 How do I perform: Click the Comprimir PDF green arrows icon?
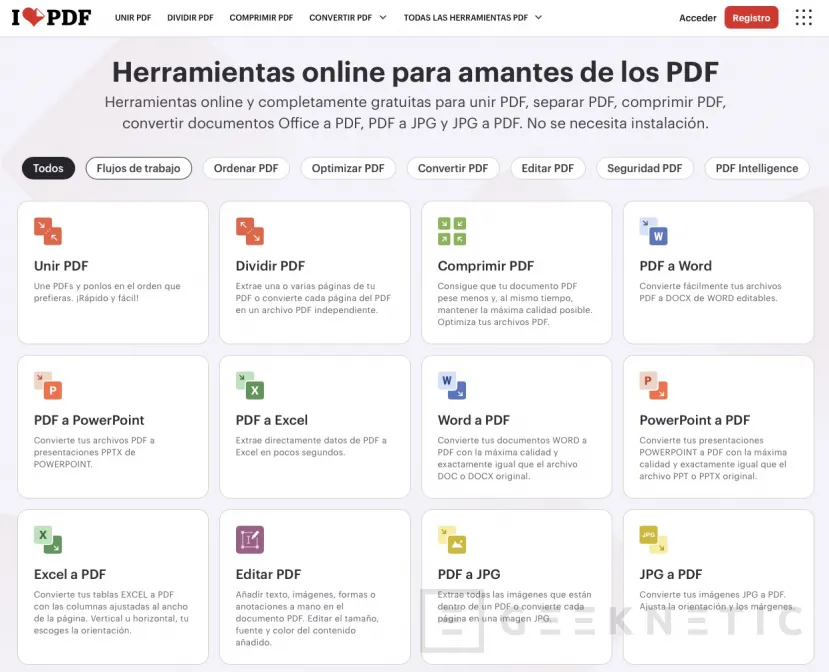(x=452, y=231)
